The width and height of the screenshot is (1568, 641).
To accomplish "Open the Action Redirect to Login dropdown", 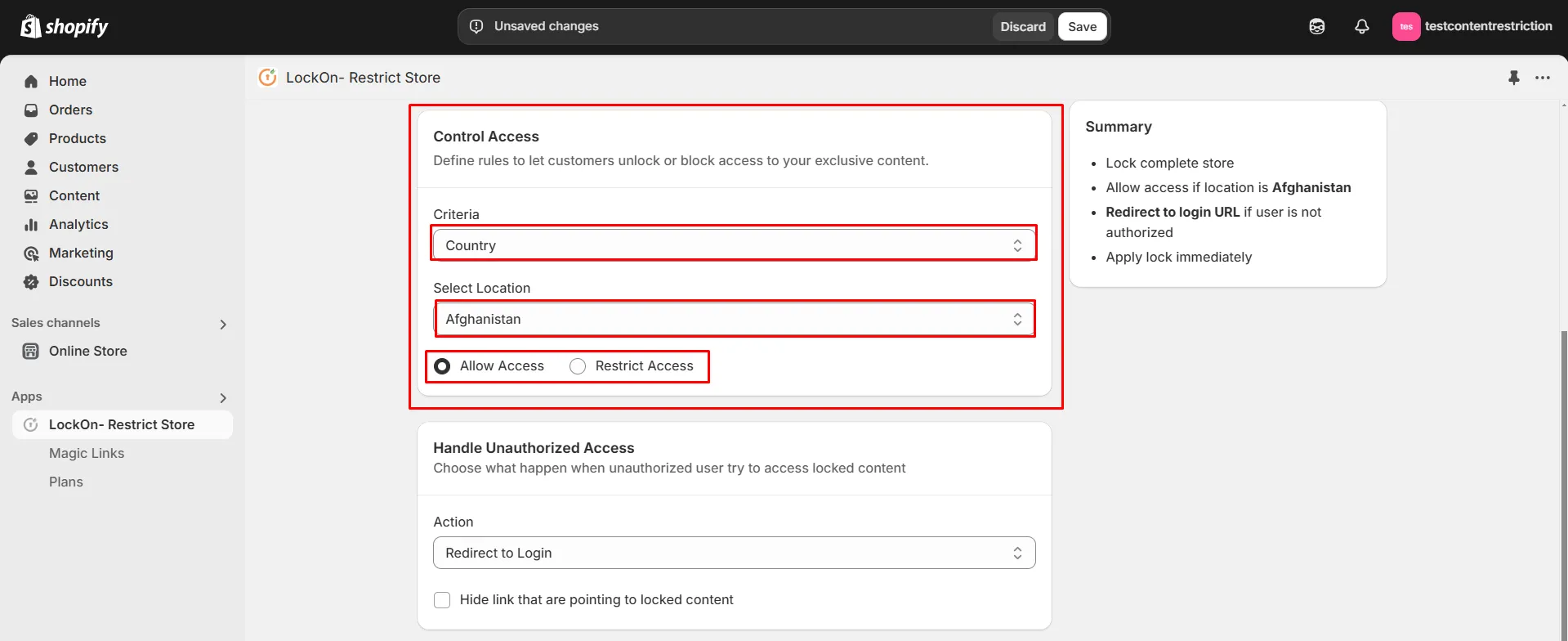I will click(734, 553).
